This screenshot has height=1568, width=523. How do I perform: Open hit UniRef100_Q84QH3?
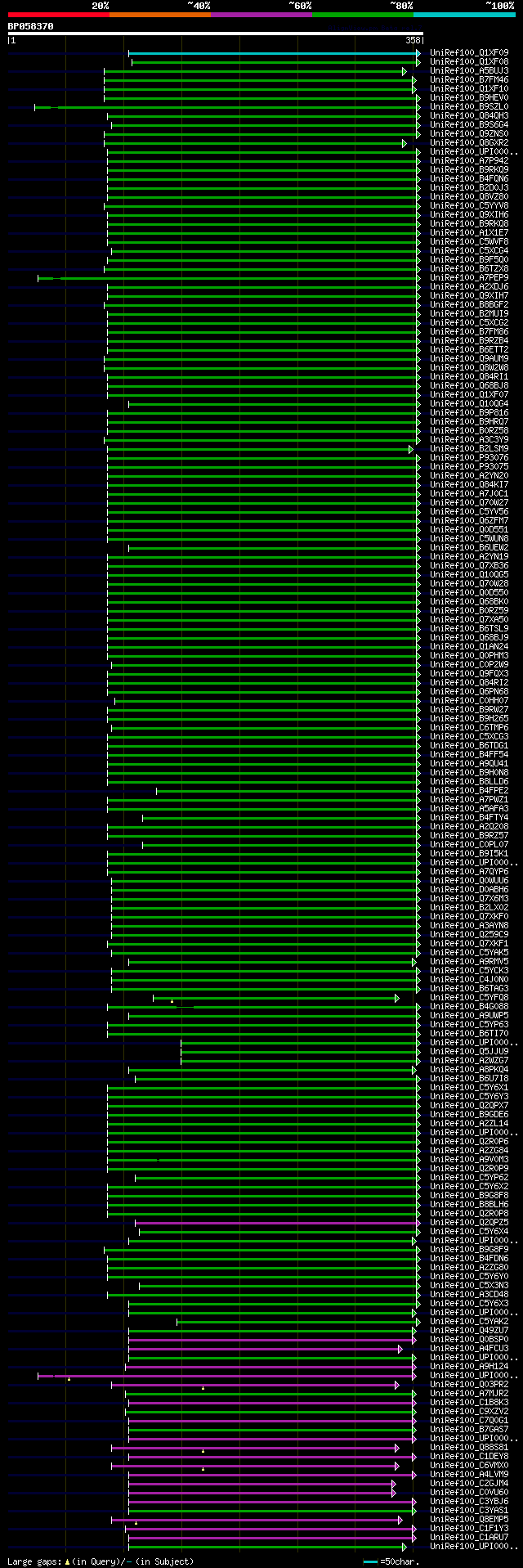(469, 115)
